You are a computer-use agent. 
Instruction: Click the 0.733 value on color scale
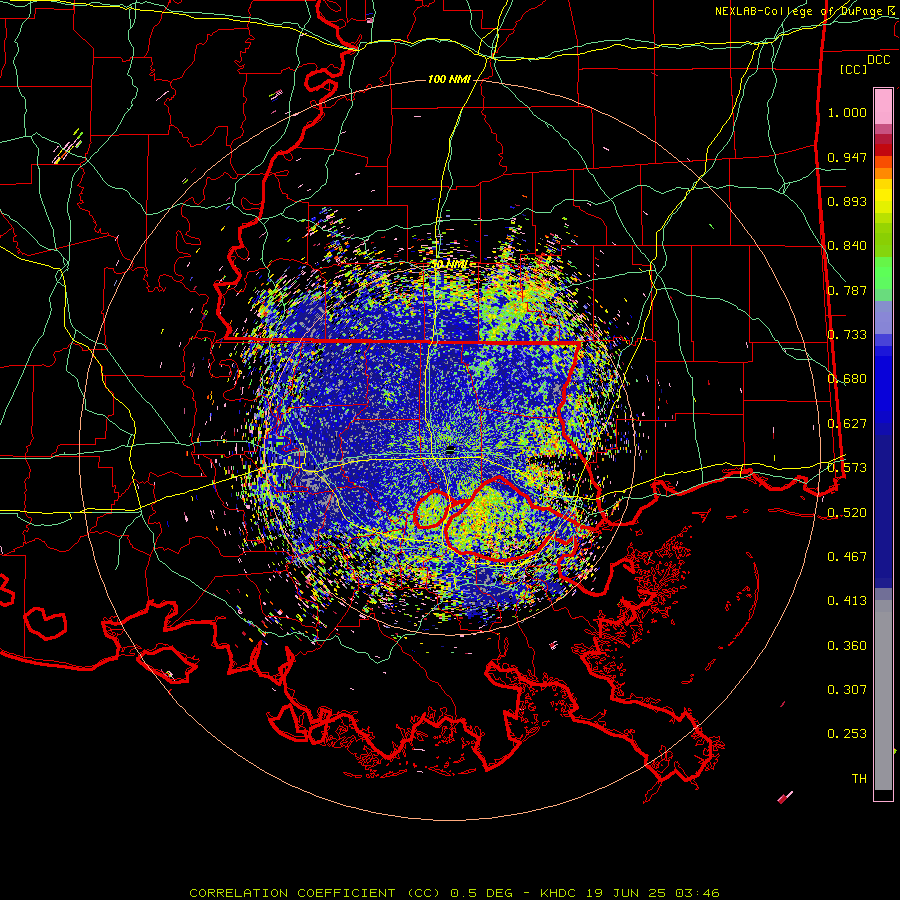(x=847, y=335)
